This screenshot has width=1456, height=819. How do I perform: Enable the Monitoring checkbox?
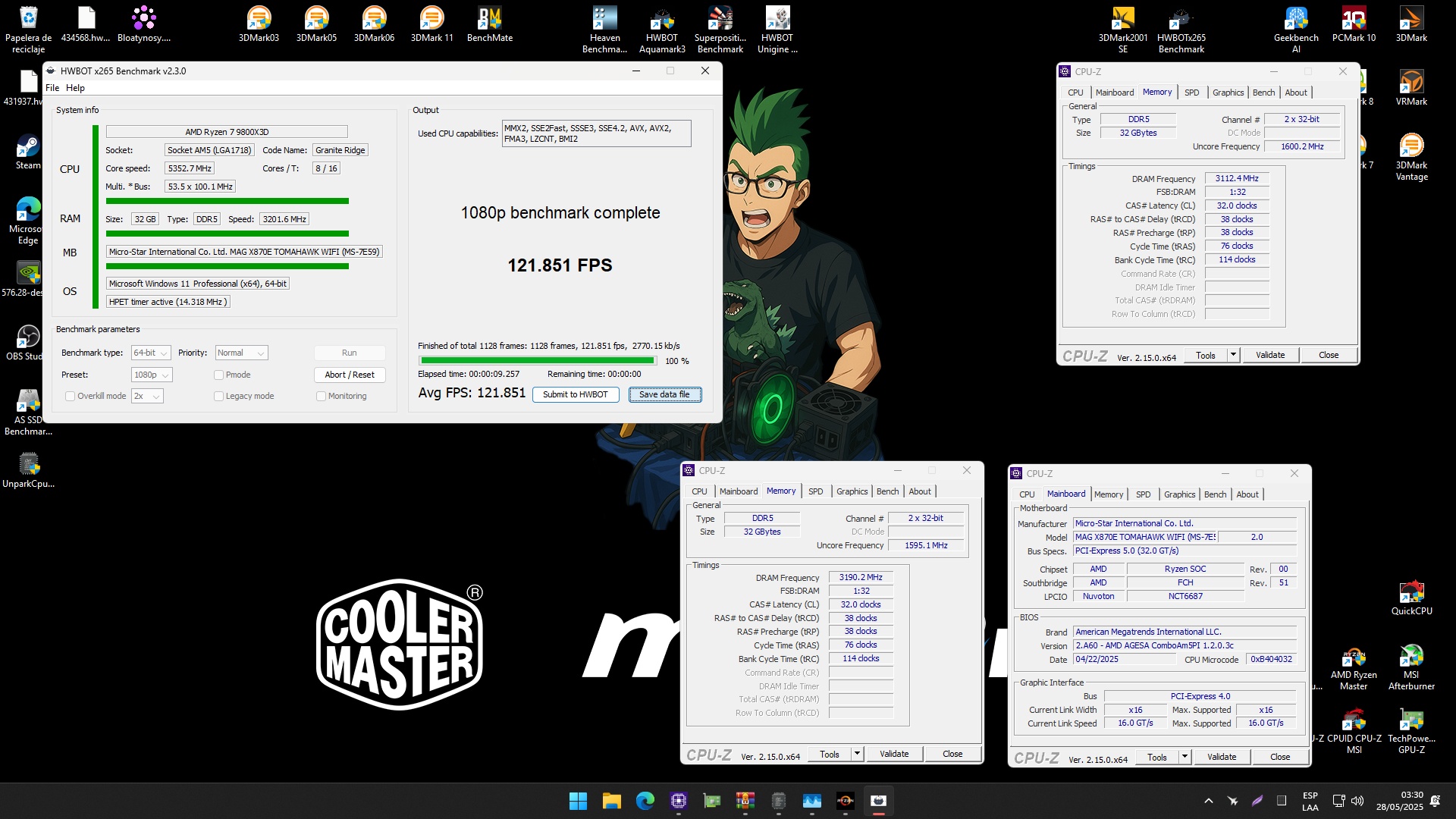pos(321,396)
